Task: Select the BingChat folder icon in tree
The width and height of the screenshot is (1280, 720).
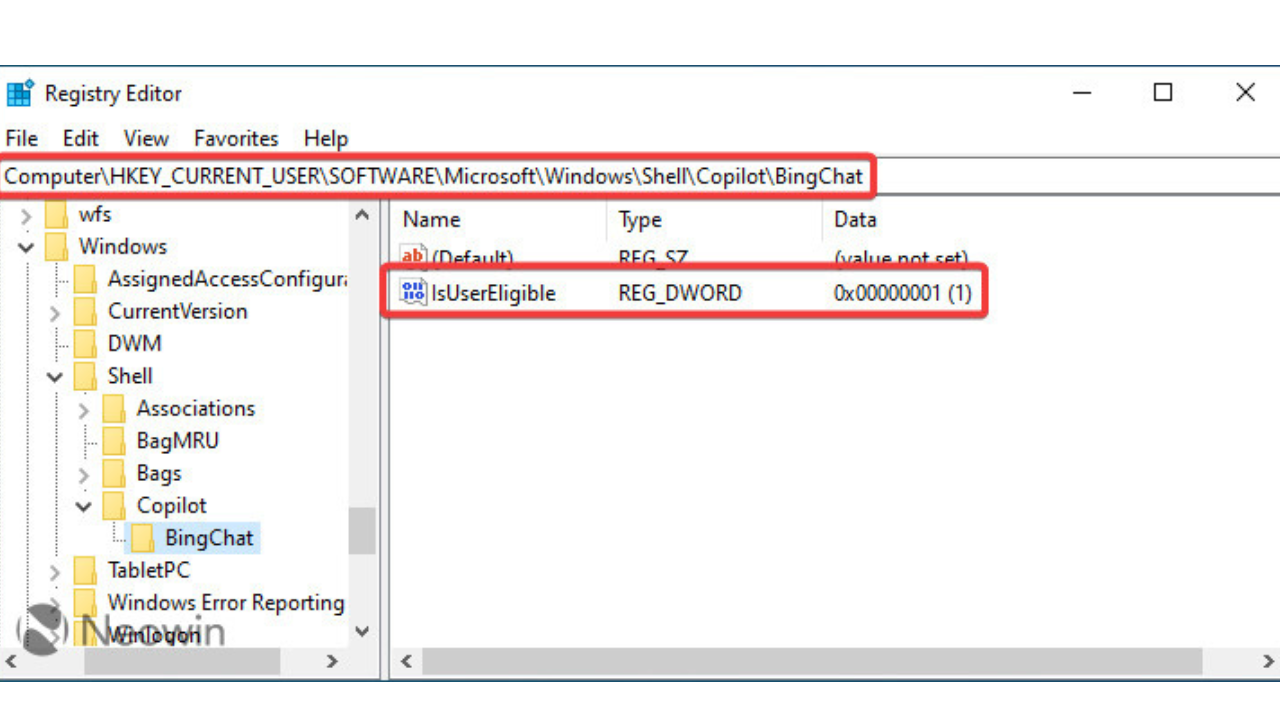Action: click(x=144, y=538)
